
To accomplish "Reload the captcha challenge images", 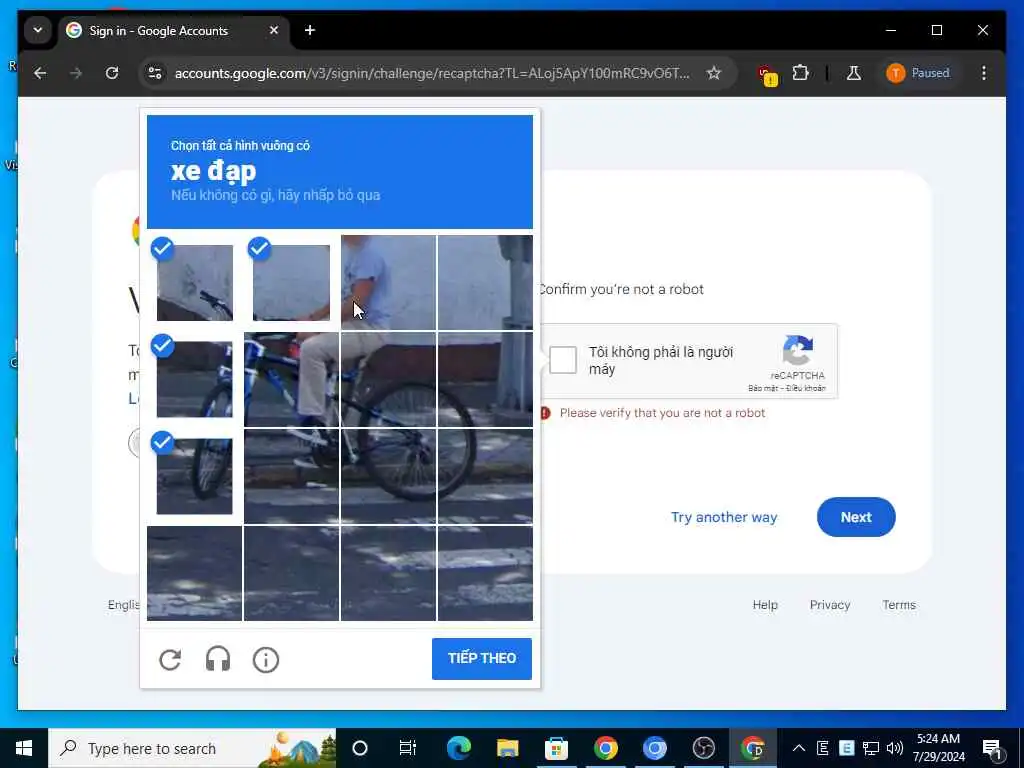I will 170,660.
